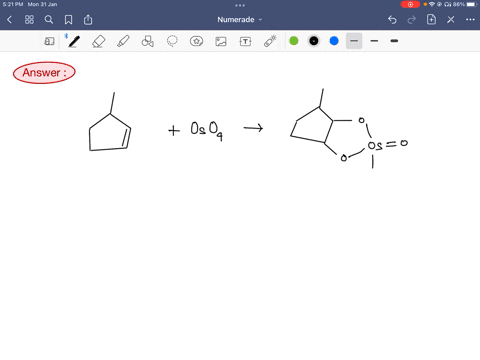
Task: Open the thumbnail grid view
Action: [x=29, y=20]
